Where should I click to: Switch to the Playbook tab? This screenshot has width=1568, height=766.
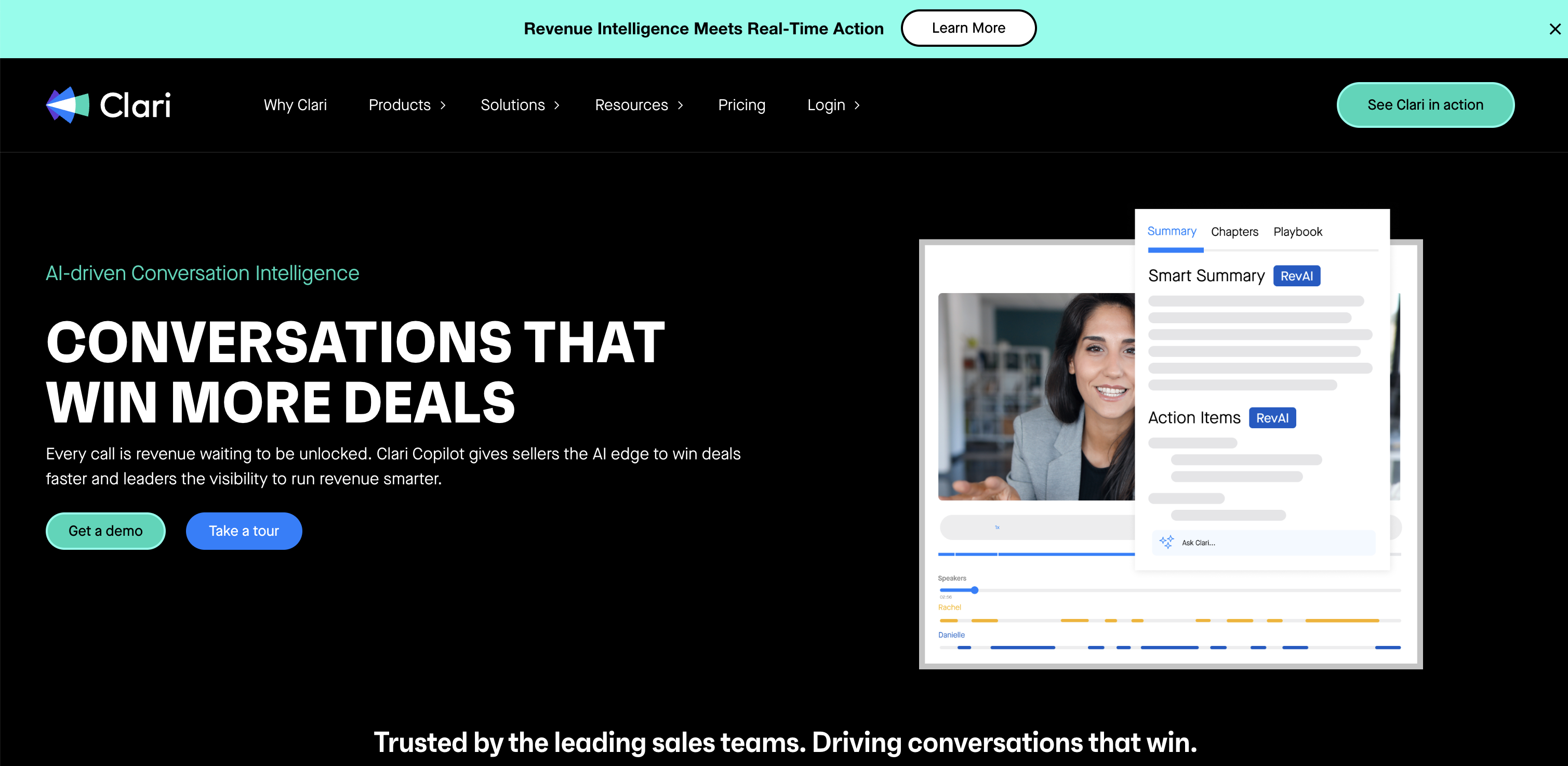pyautogui.click(x=1298, y=231)
